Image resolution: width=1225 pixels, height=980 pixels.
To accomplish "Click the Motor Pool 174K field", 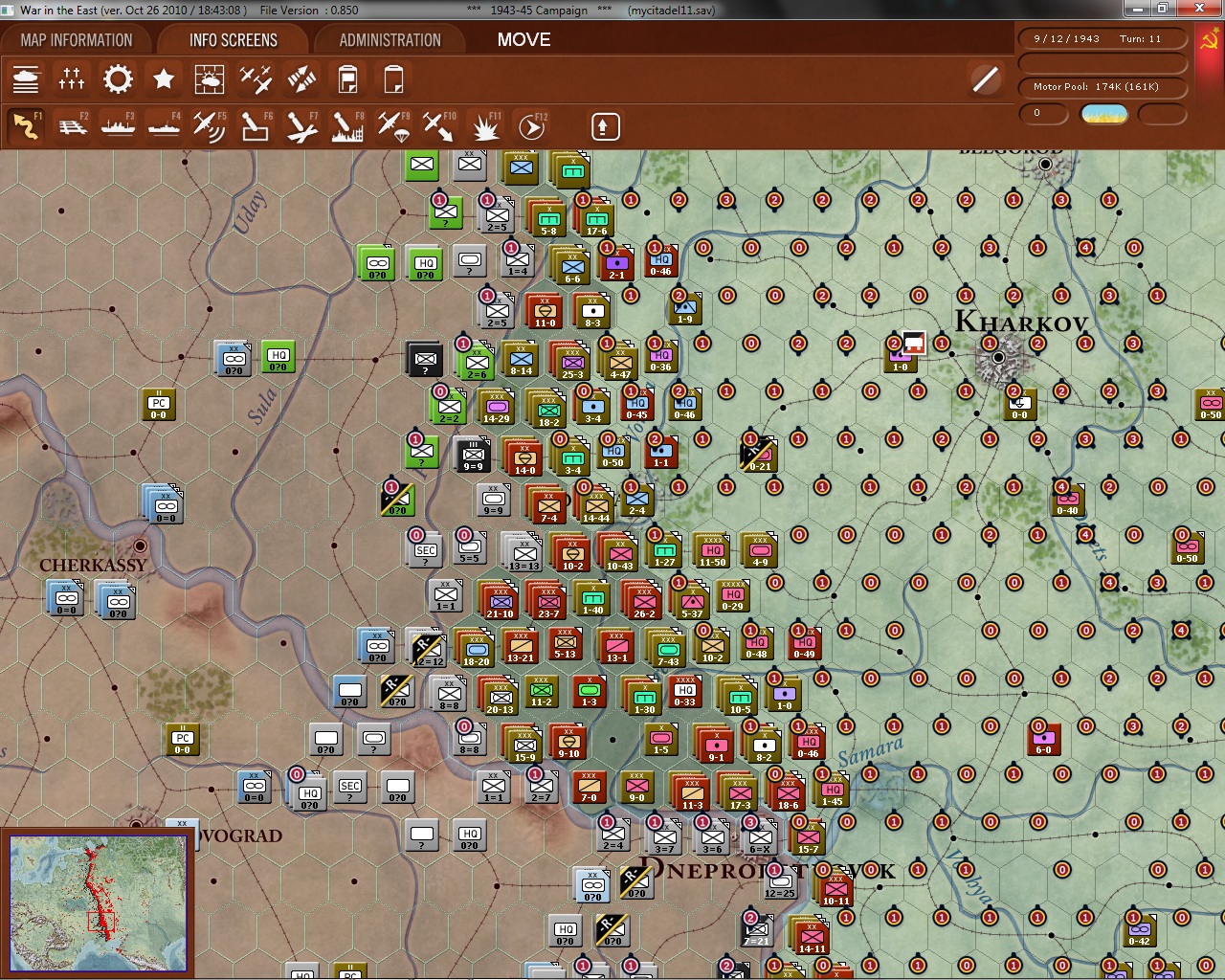I will click(x=1102, y=87).
